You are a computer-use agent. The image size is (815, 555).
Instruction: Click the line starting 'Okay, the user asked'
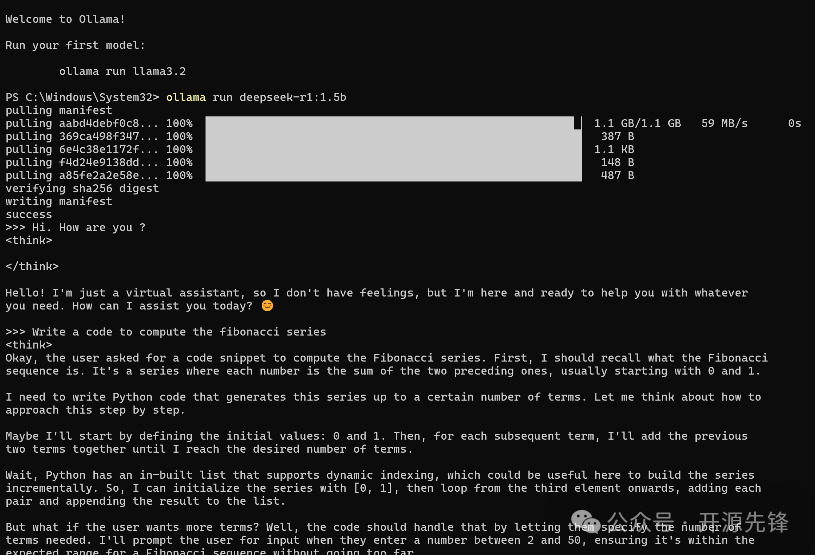386,358
